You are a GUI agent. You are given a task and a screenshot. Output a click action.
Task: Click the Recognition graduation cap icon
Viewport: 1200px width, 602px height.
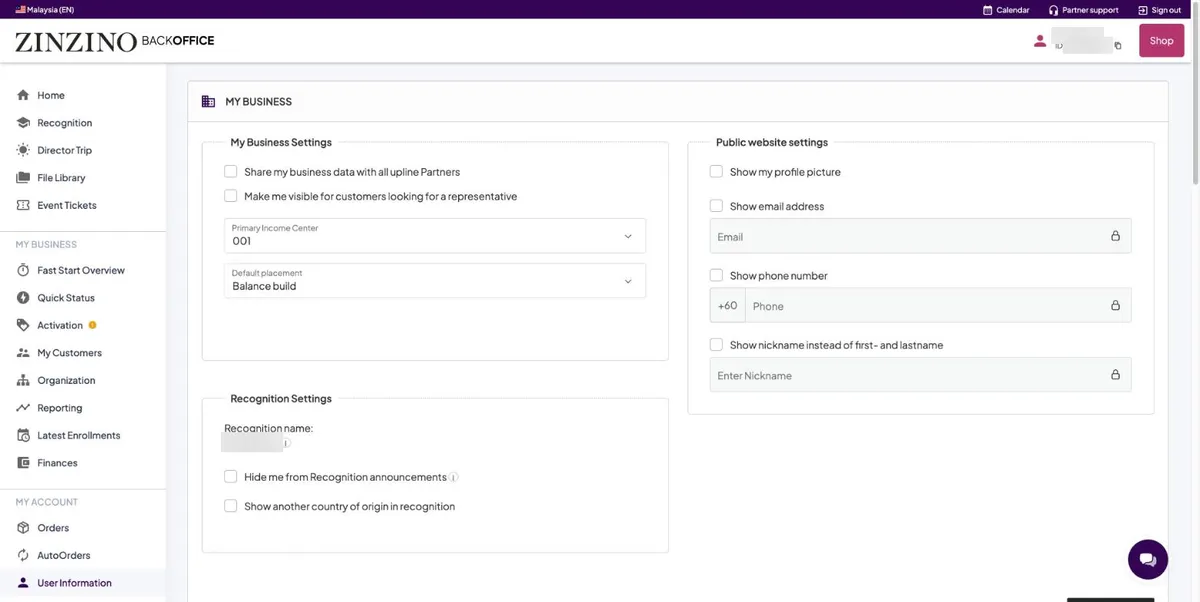click(23, 123)
